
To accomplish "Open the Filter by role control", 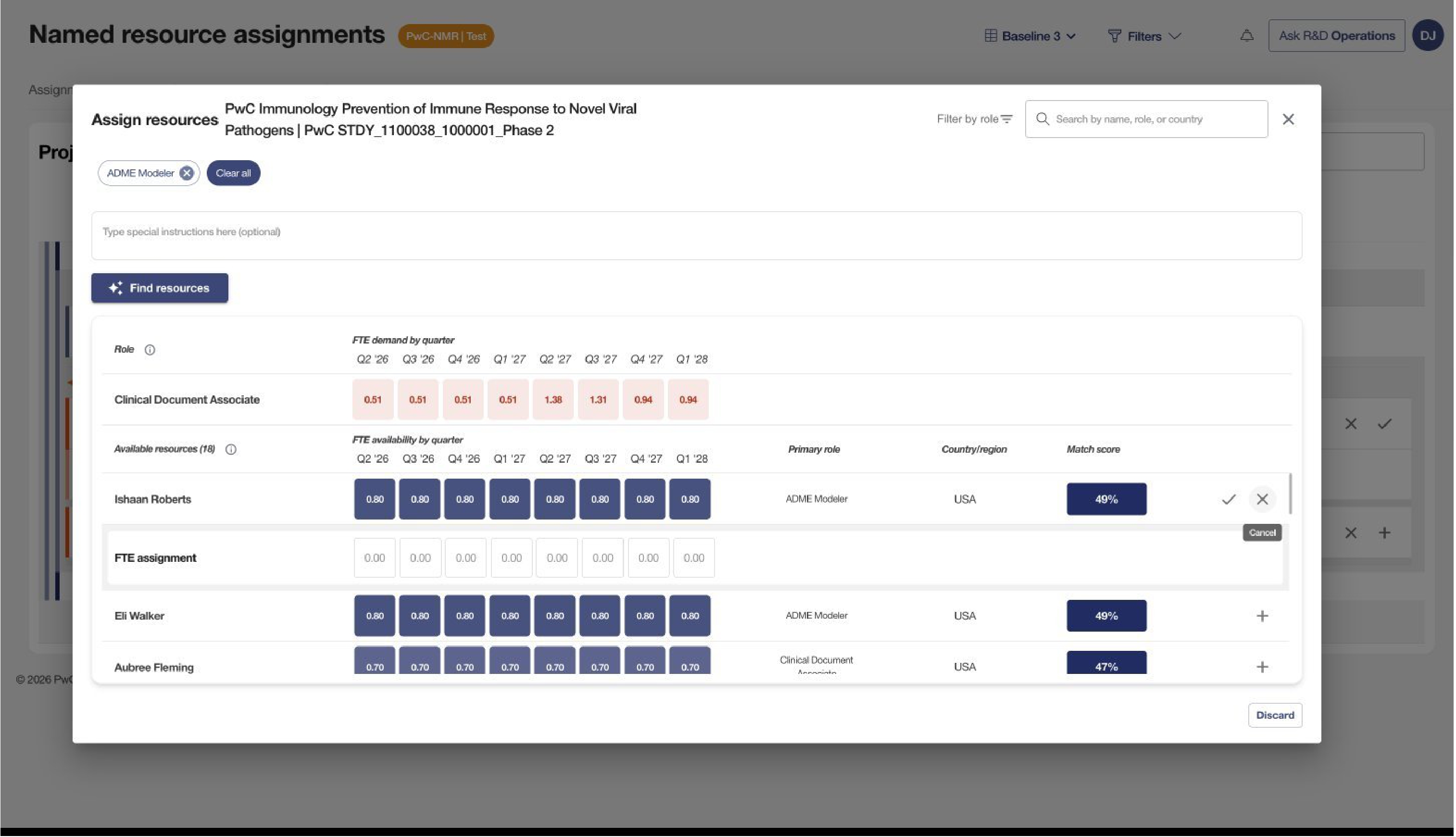I will (975, 119).
